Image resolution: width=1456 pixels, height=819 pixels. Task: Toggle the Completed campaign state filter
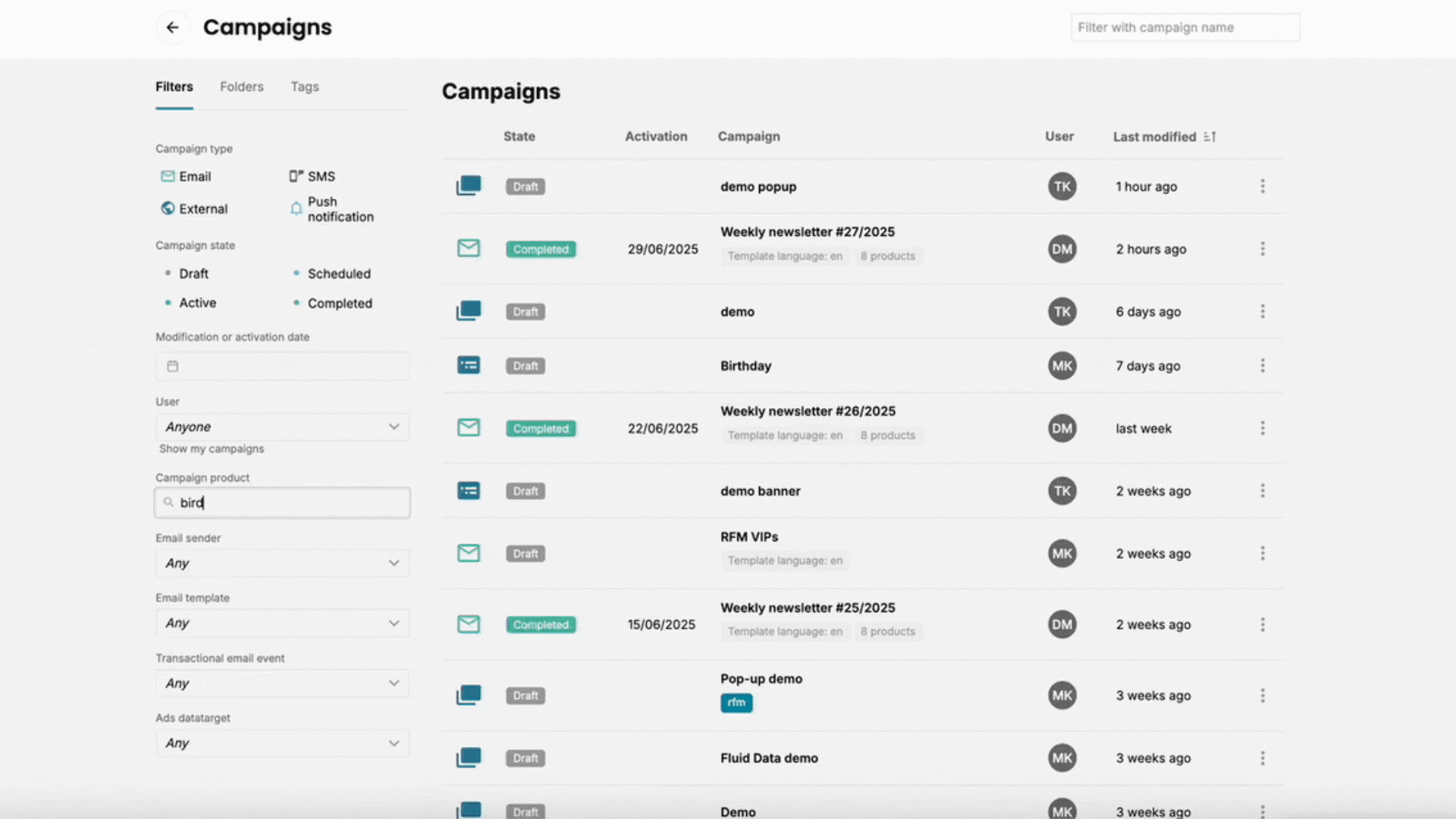tap(339, 303)
